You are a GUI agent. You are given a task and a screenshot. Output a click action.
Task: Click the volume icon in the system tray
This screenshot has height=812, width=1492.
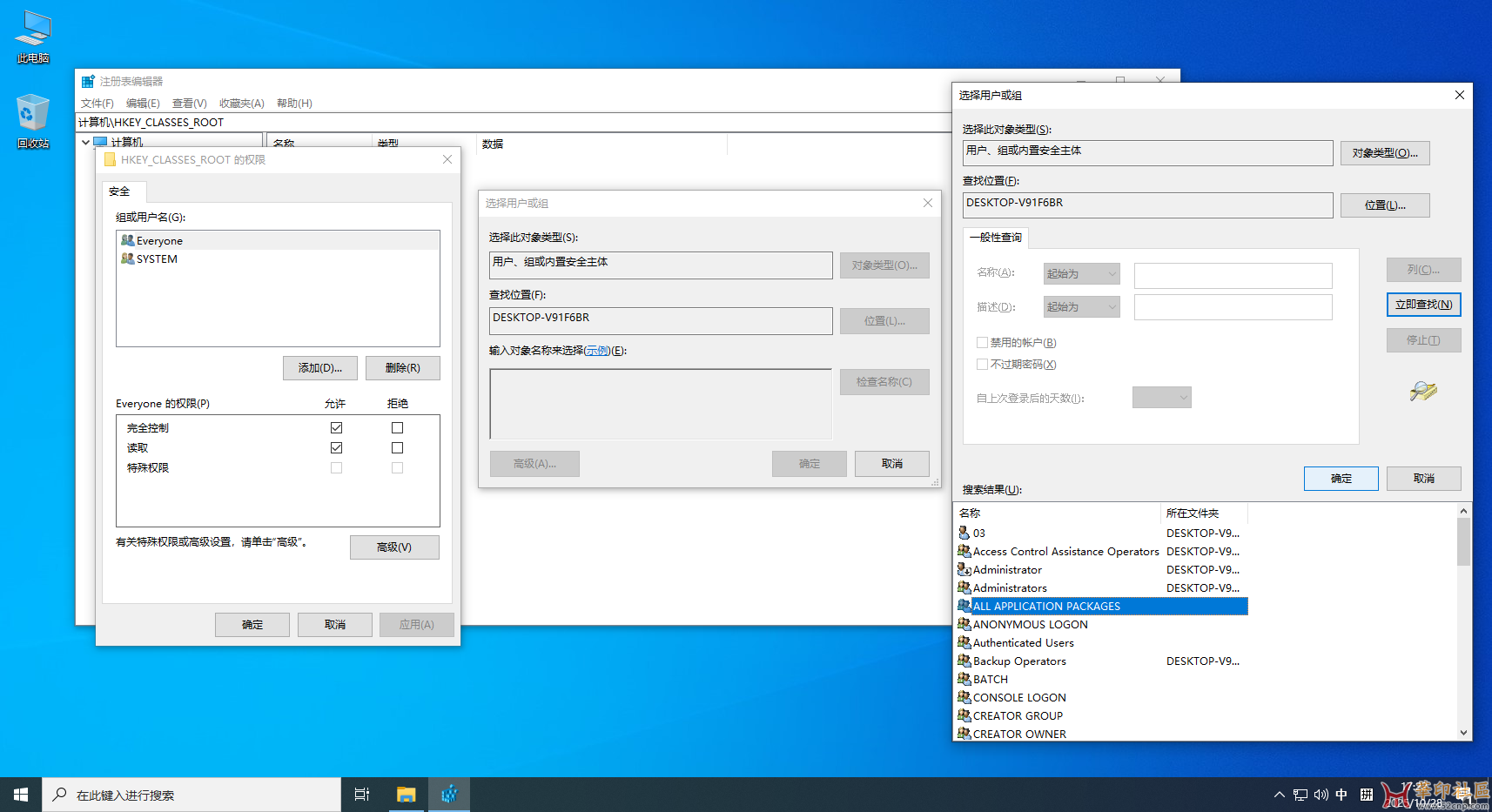(1321, 794)
